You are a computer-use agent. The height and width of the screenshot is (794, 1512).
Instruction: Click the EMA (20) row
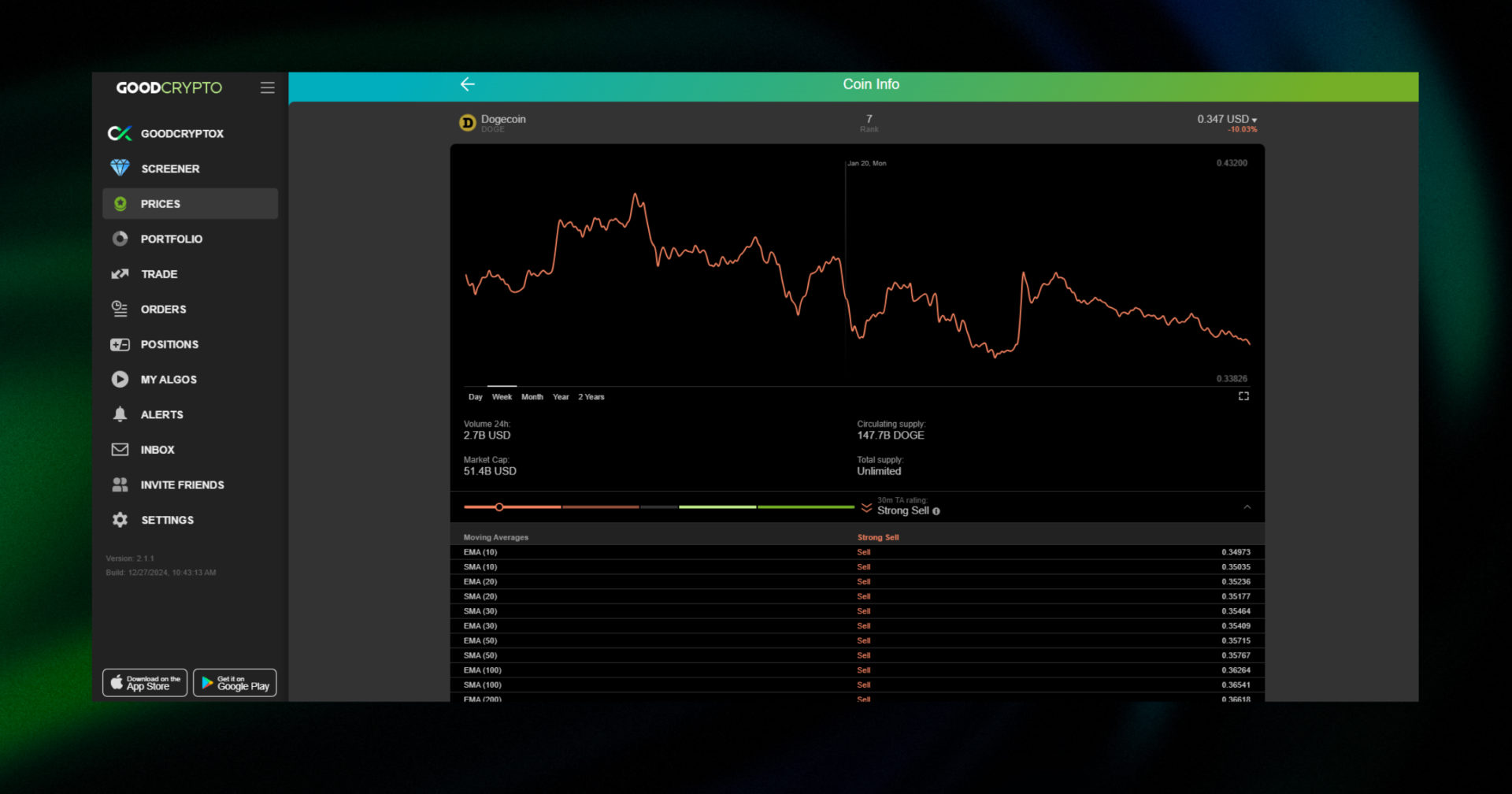coord(857,582)
